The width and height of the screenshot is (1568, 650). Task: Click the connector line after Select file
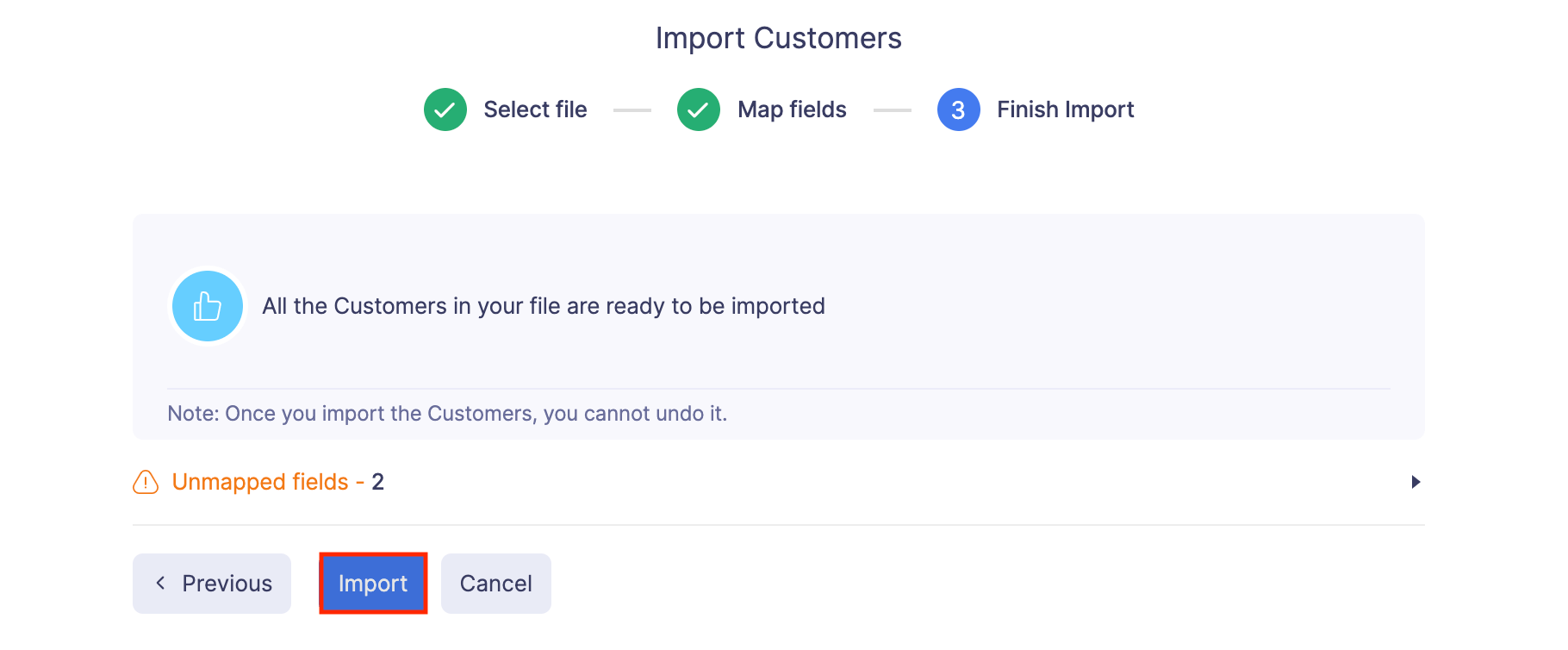point(632,110)
